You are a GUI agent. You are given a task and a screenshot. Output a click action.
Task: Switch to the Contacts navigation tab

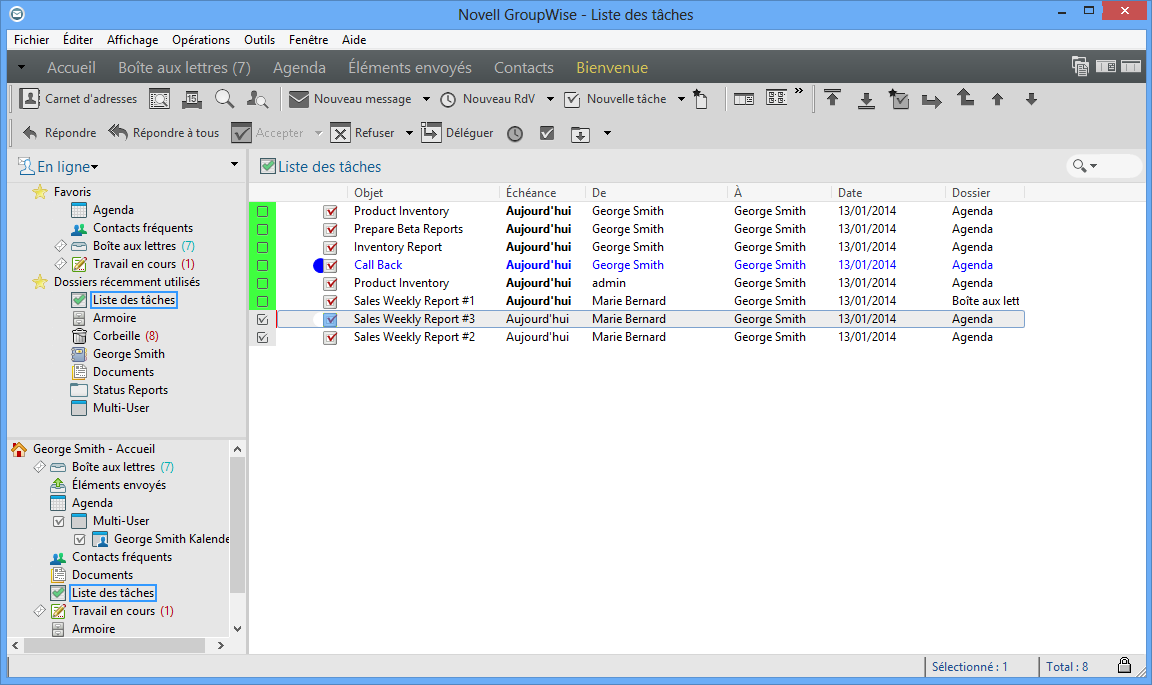tap(524, 68)
